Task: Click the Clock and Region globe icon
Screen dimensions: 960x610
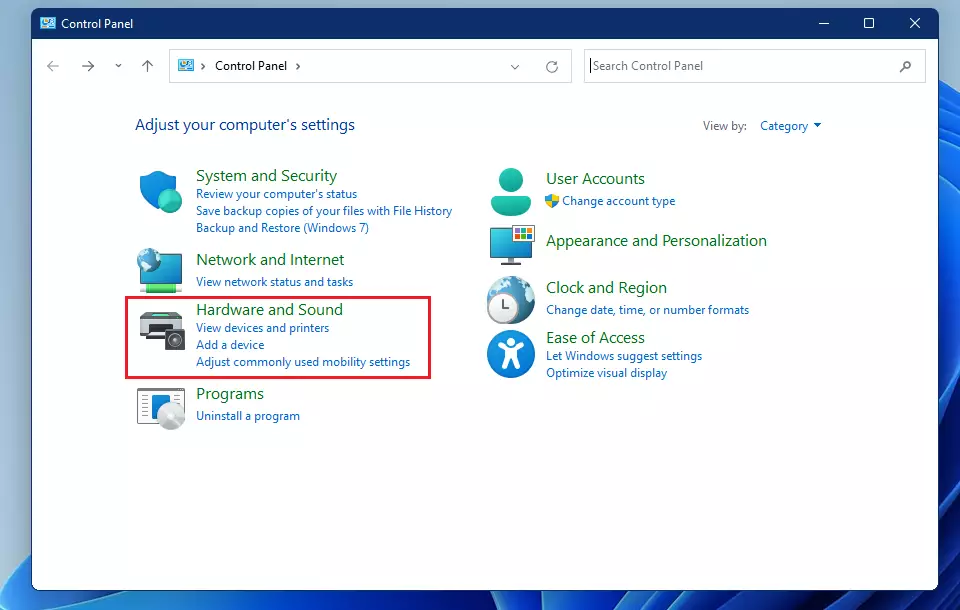Action: [x=511, y=299]
